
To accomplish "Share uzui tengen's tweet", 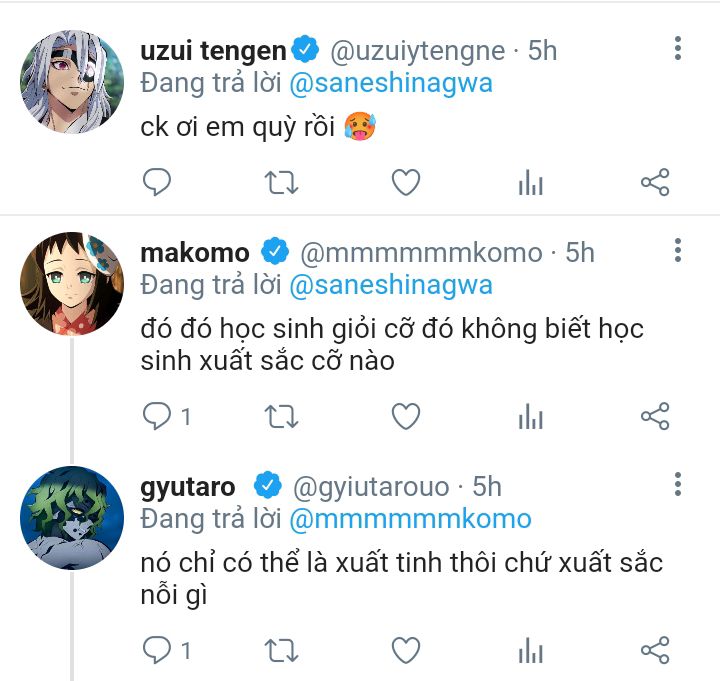I will point(655,182).
